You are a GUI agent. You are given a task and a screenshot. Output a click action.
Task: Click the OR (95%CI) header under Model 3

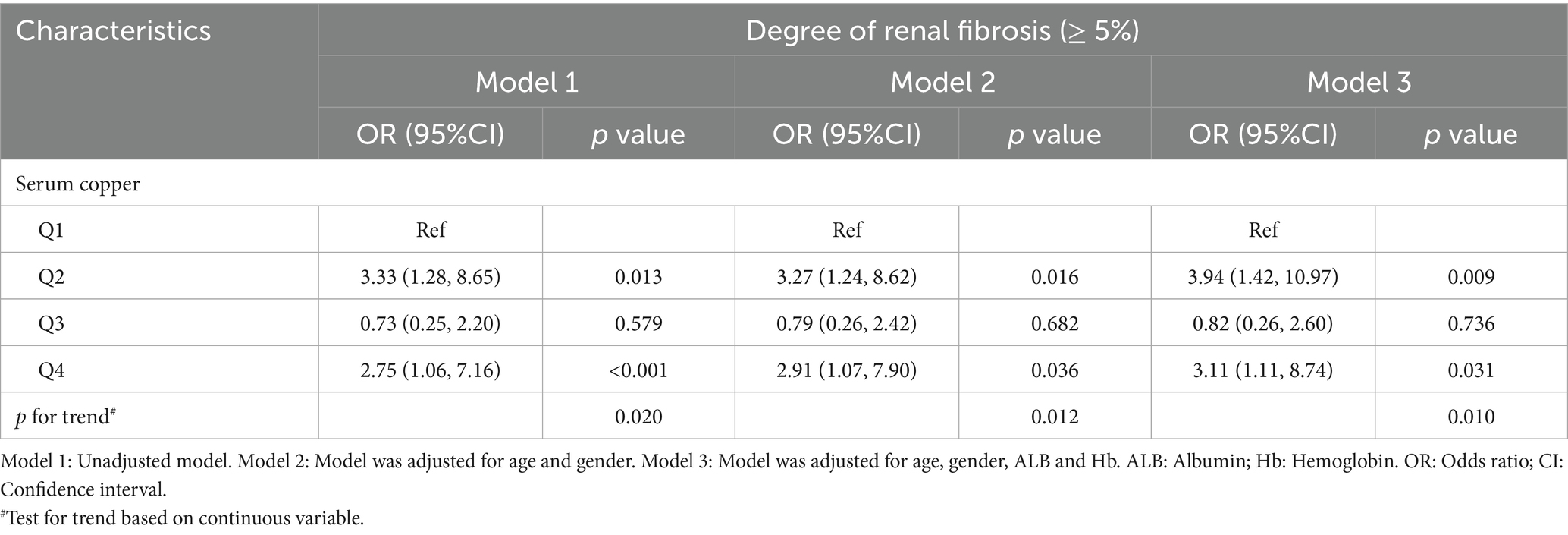1262,134
